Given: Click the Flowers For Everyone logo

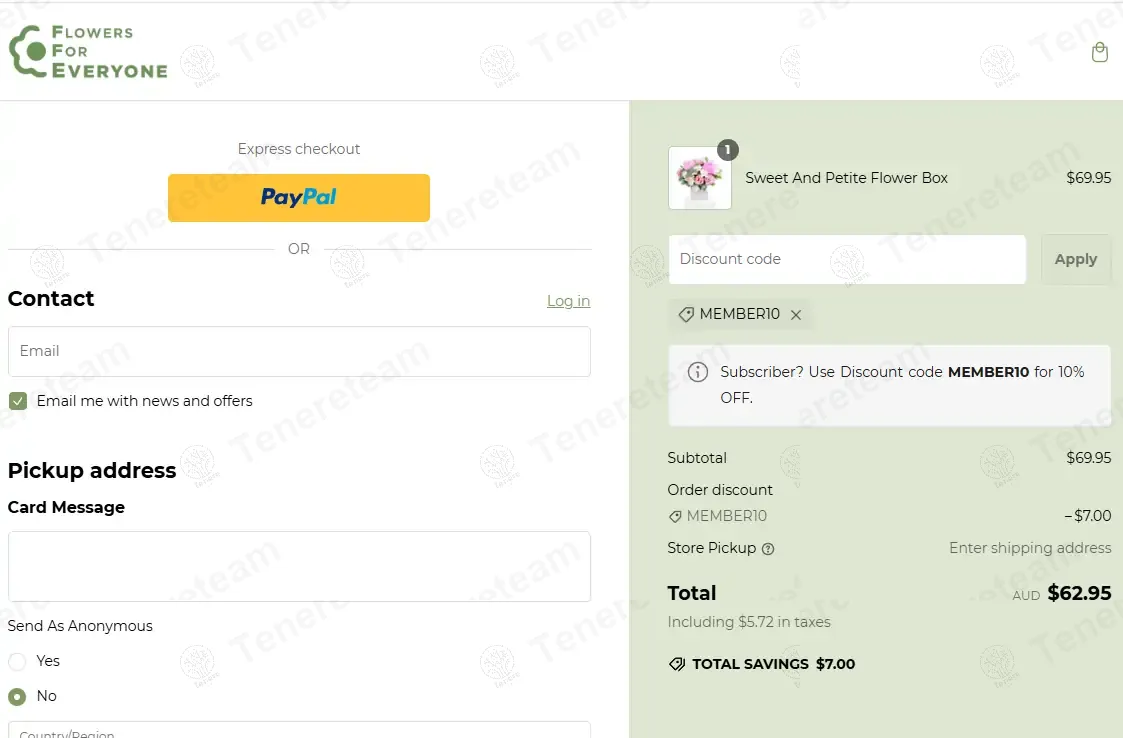Looking at the screenshot, I should 88,52.
